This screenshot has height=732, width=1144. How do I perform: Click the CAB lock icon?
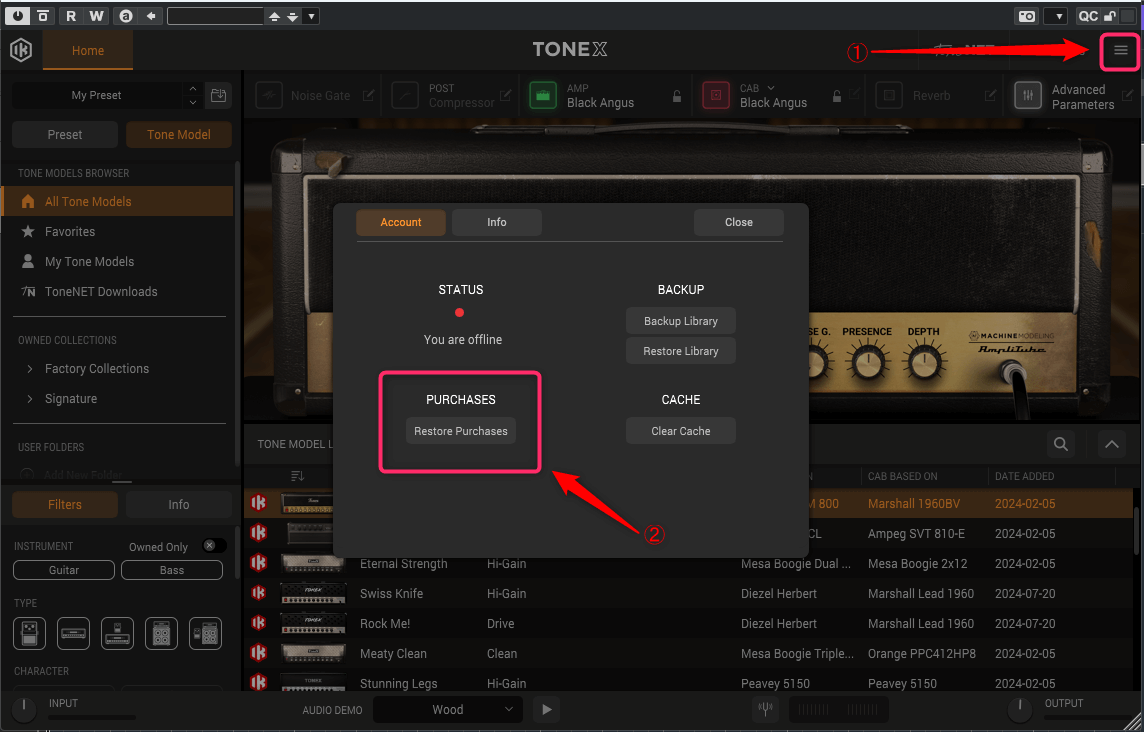(837, 96)
